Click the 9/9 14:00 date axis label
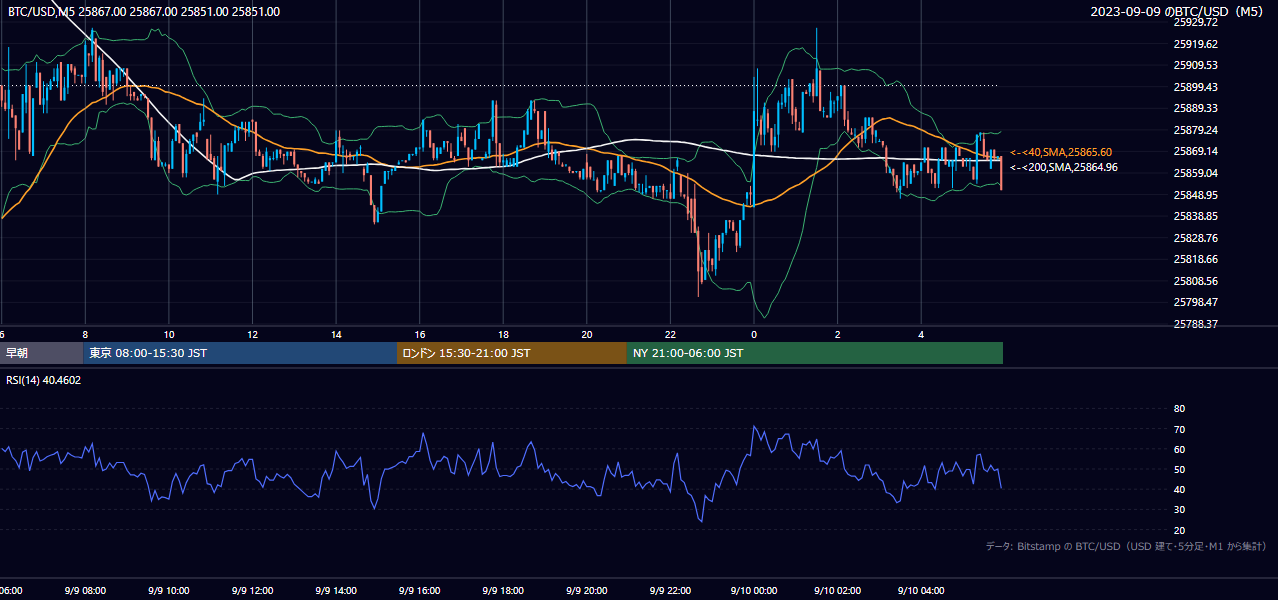 tap(337, 591)
